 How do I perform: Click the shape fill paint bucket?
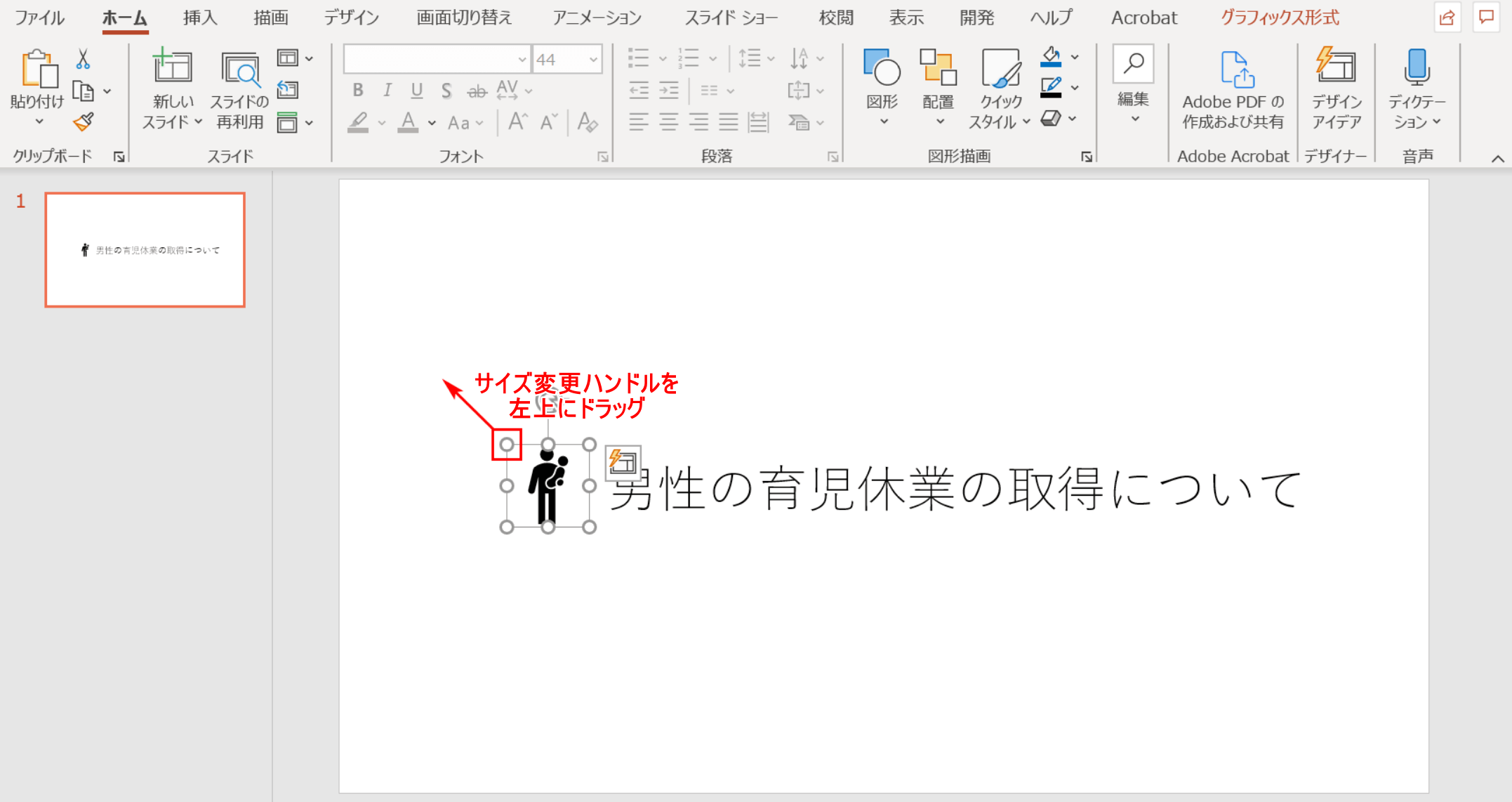tap(1051, 57)
